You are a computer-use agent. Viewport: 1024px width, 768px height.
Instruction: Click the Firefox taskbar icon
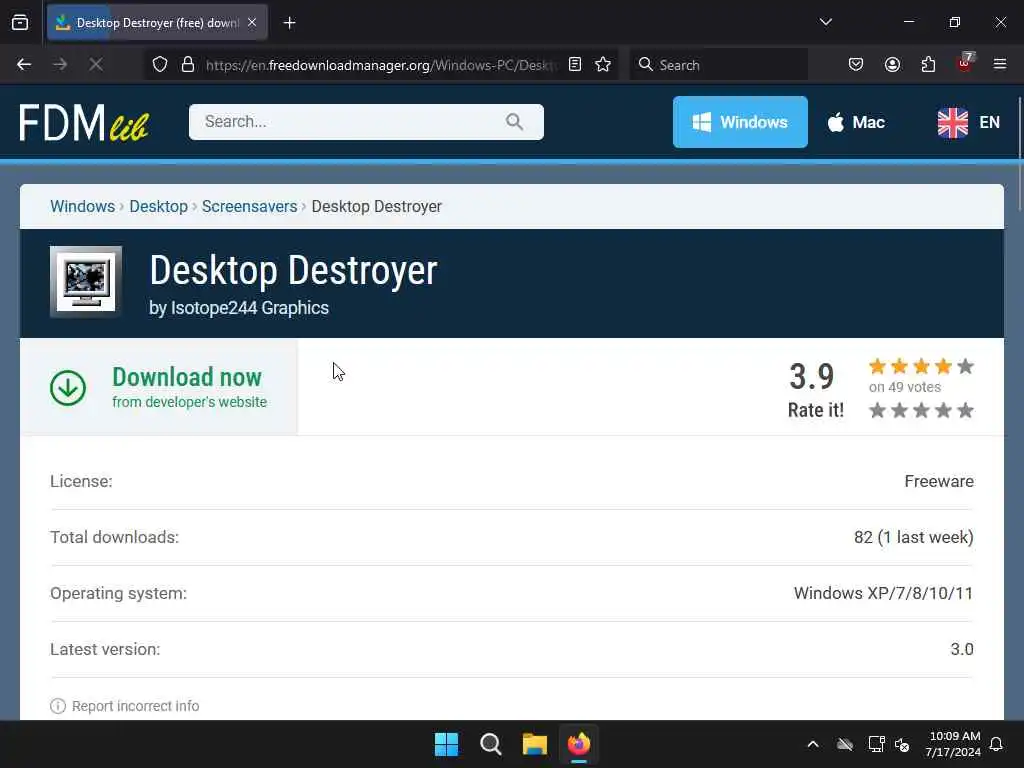click(579, 744)
